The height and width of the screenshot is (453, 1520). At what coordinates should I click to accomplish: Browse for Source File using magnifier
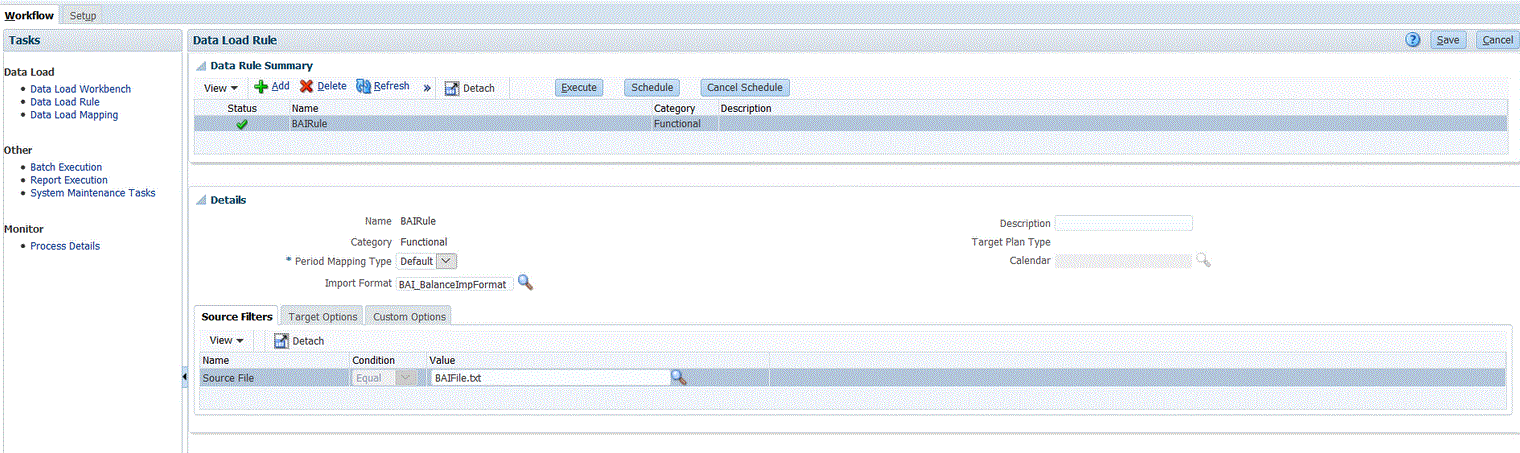[x=679, y=377]
